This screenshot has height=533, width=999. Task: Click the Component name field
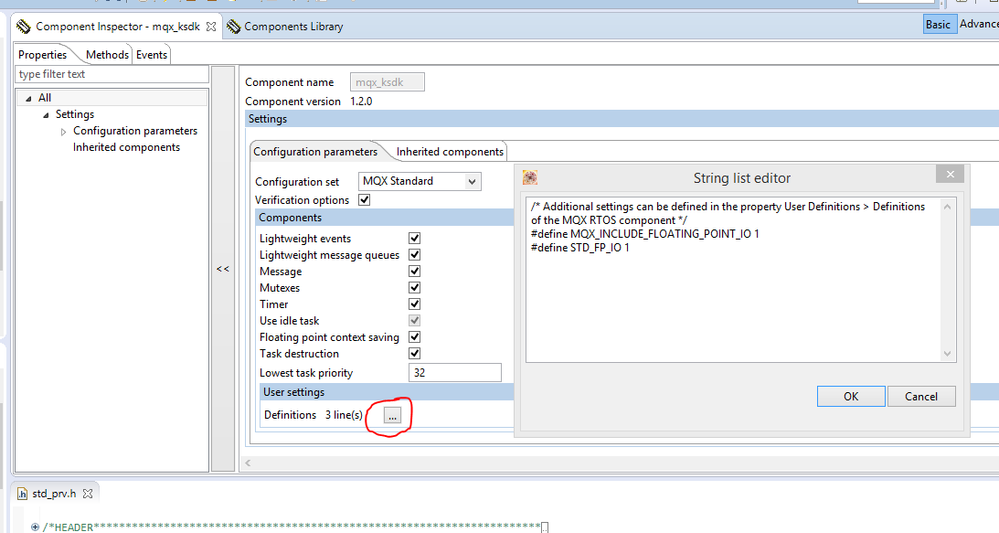387,82
